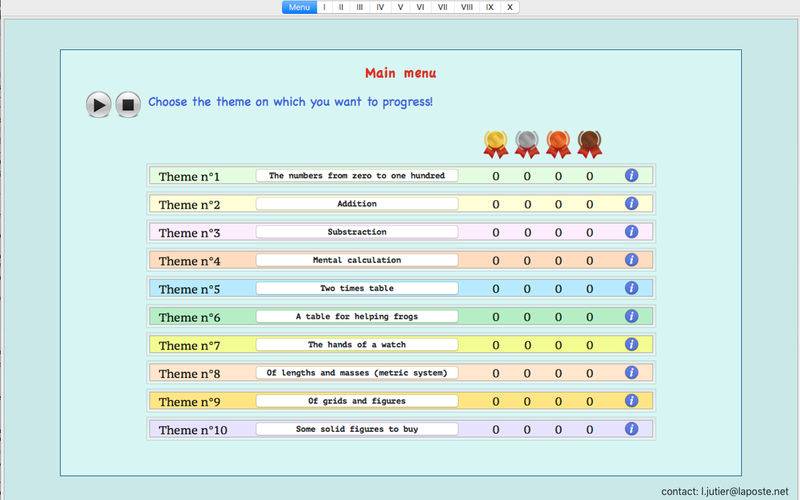Viewport: 800px width, 500px height.
Task: Click 'Choose the theme' instruction text
Action: pyautogui.click(x=290, y=102)
